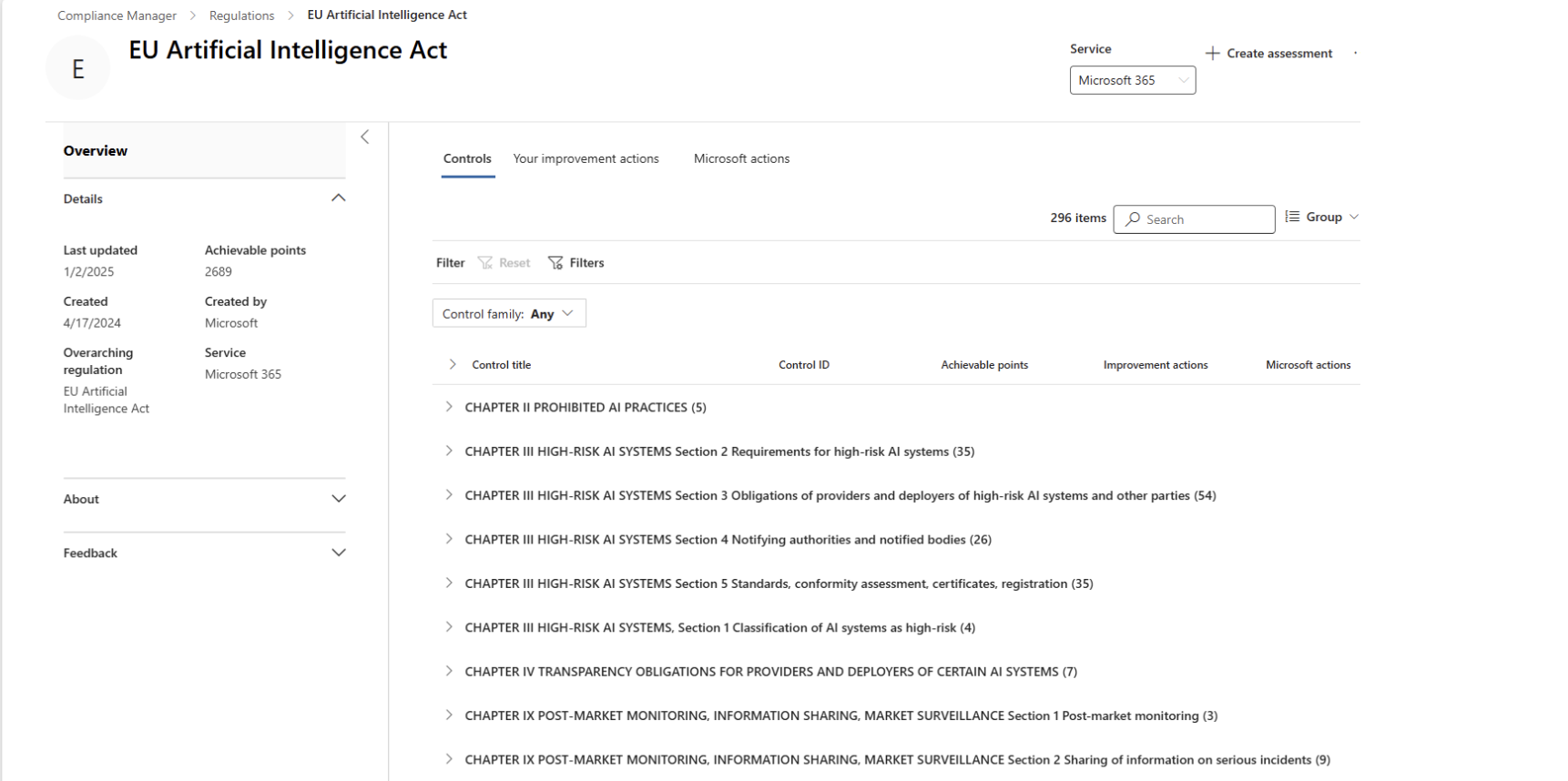Collapse the Details section chevron
The width and height of the screenshot is (1568, 781).
pyautogui.click(x=339, y=198)
